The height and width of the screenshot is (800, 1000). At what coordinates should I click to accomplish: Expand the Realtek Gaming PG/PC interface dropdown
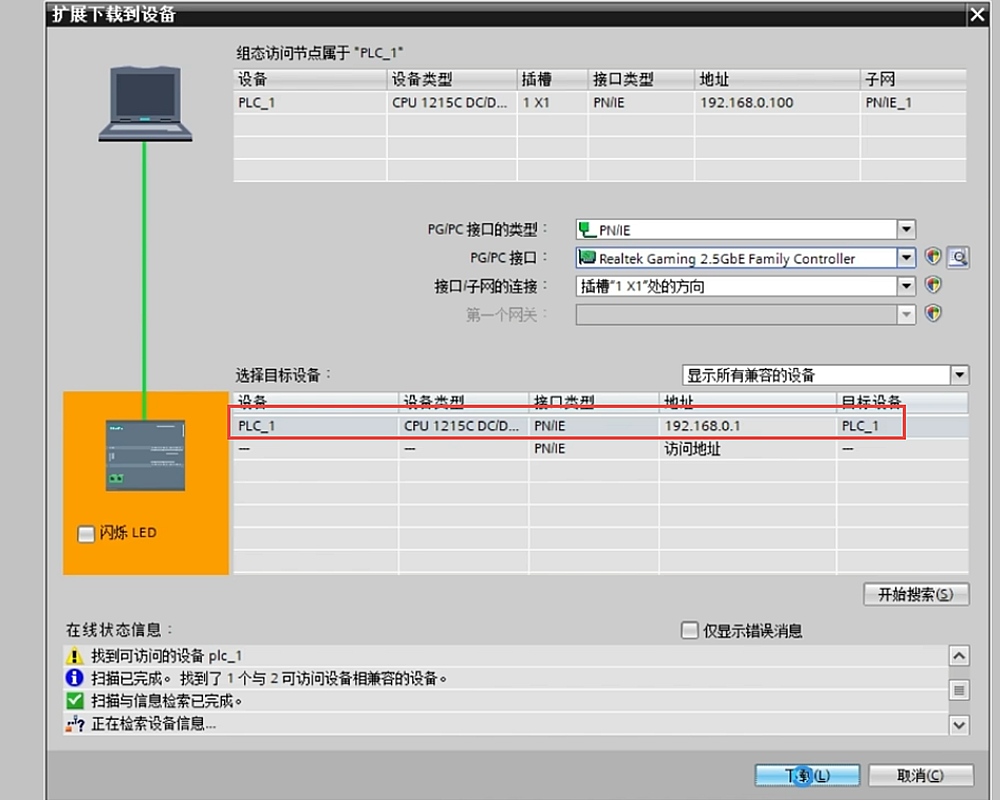coord(906,258)
